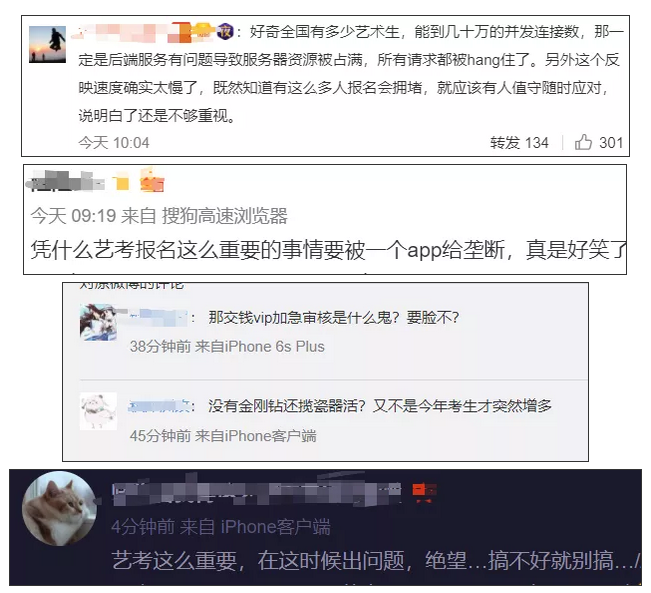Open the post text 凭什么艺考报名这么重要

[x=329, y=250]
